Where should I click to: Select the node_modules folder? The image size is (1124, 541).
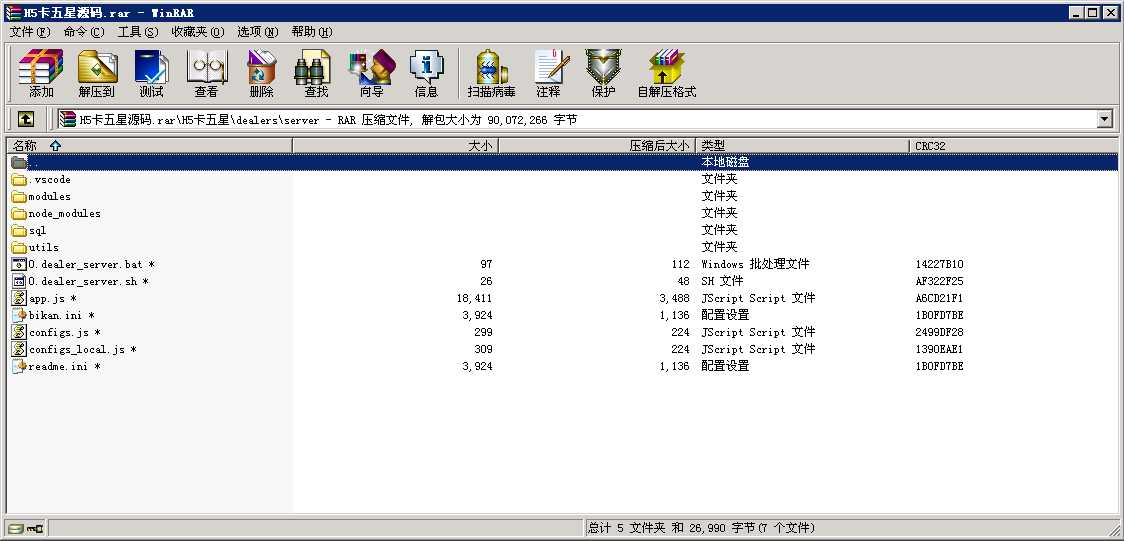(57, 214)
